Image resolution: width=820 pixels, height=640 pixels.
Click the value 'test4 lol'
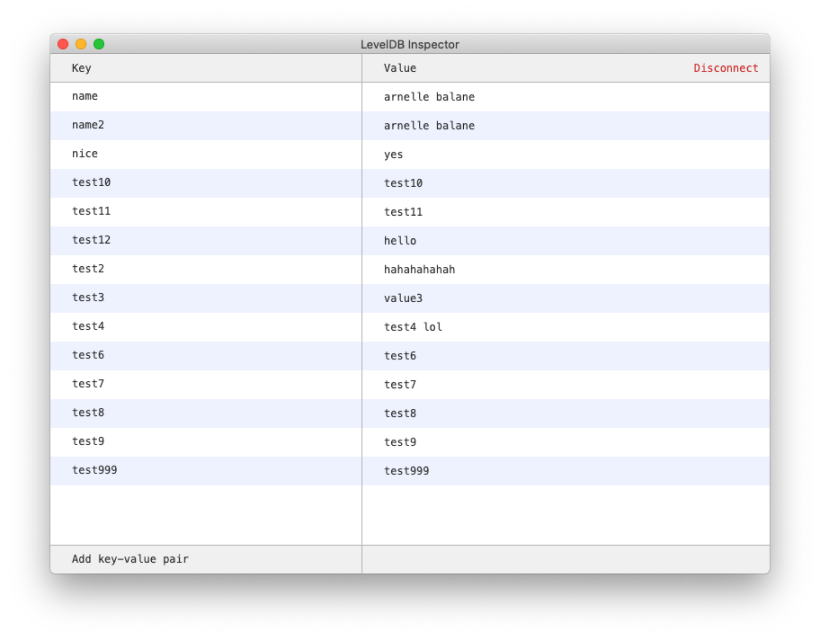tap(413, 327)
